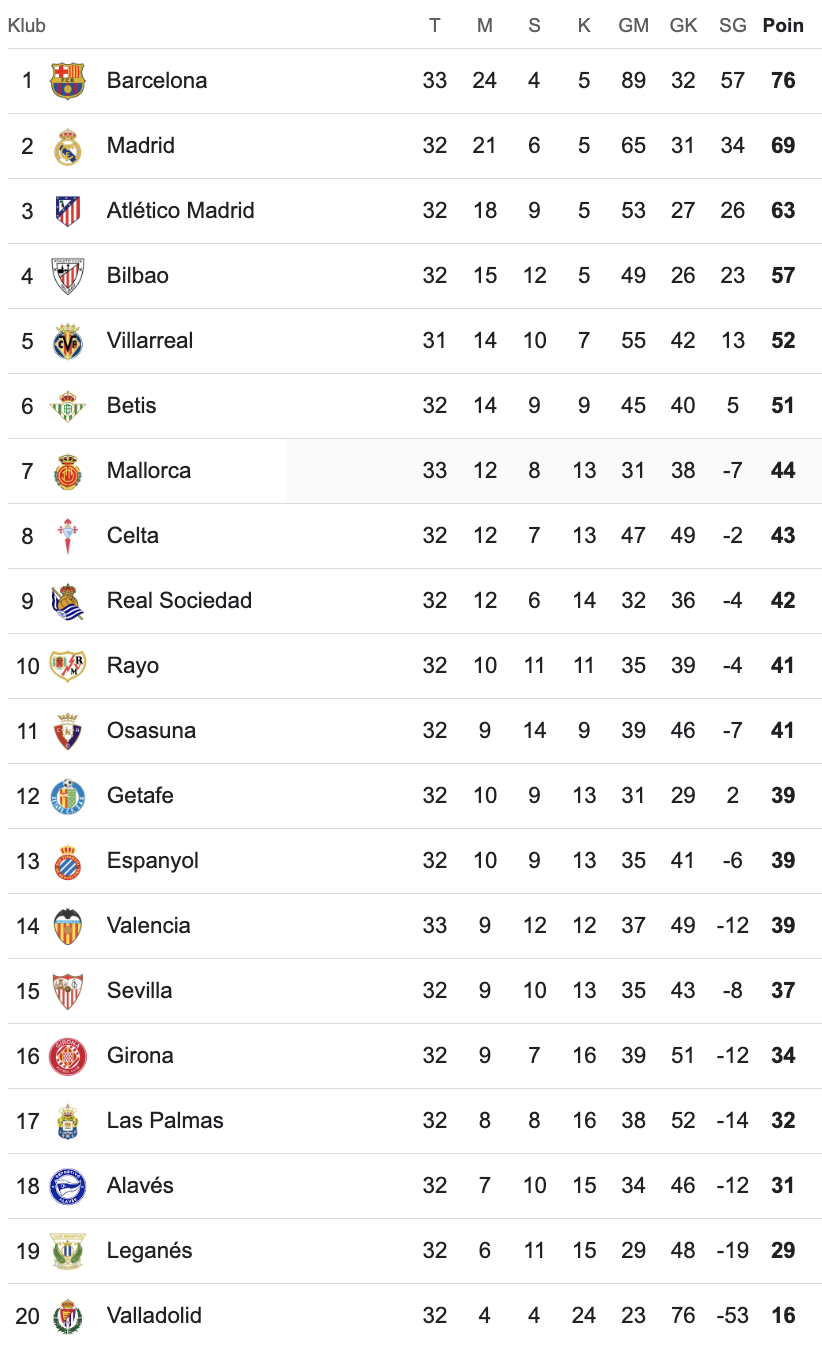Image resolution: width=822 pixels, height=1354 pixels.
Task: Click the Valencia bat crest icon
Action: [68, 926]
